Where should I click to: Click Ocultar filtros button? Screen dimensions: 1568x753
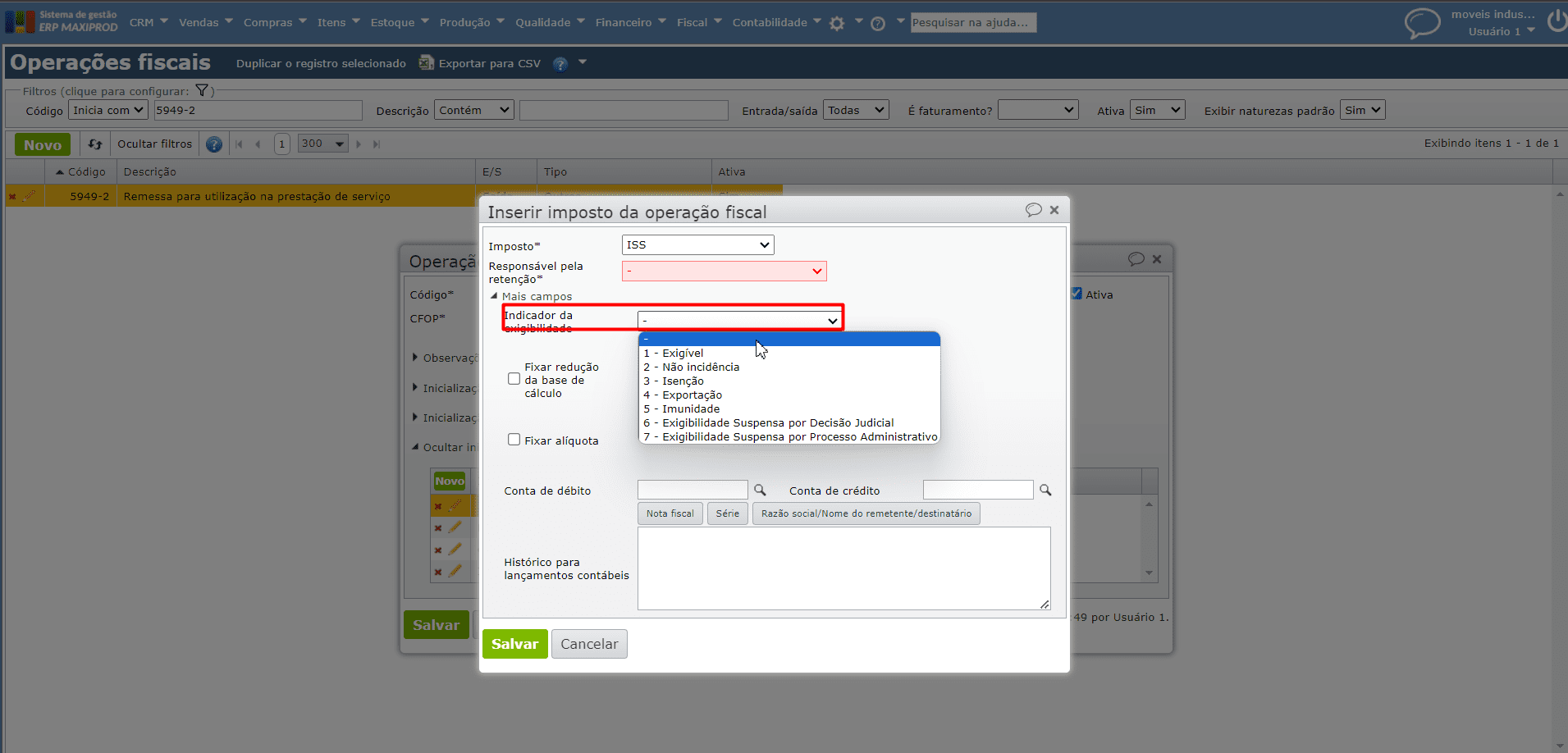coord(154,144)
